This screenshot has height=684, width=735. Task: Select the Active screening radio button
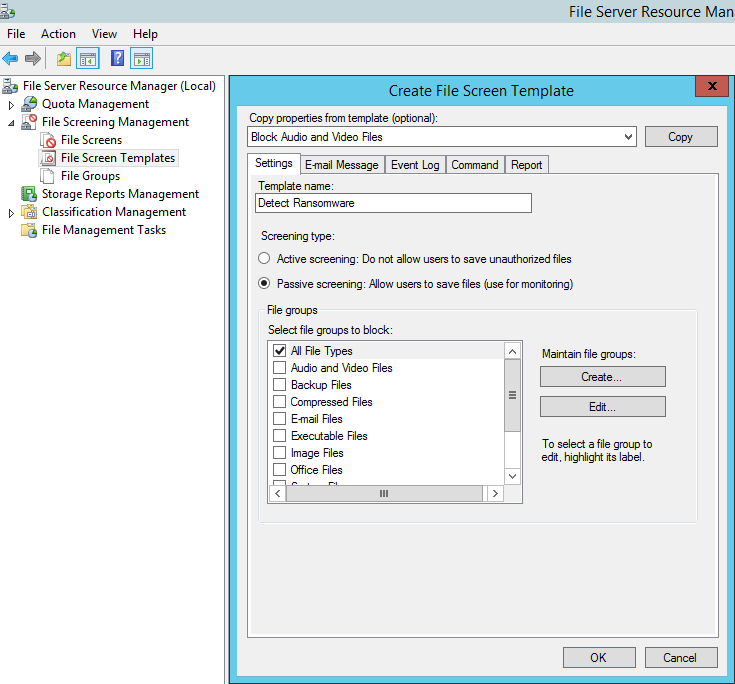point(264,258)
